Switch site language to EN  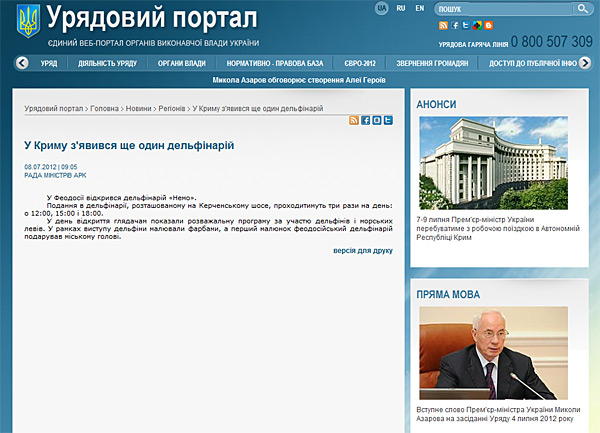(x=419, y=8)
